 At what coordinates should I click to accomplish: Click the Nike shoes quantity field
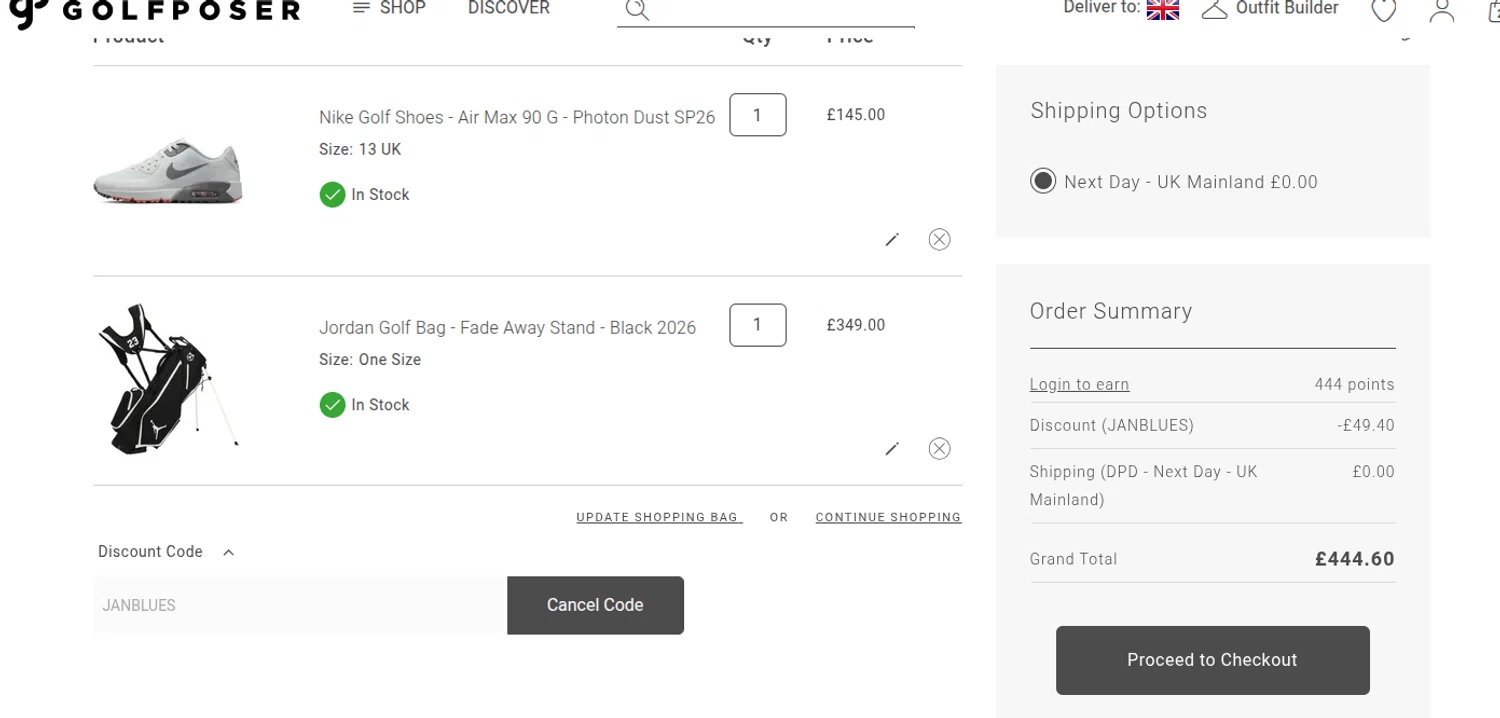click(x=757, y=115)
